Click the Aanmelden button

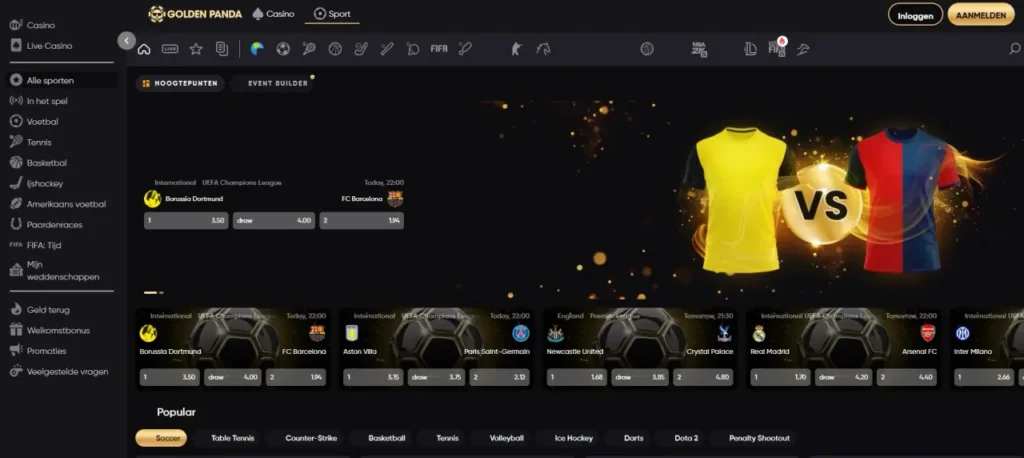(981, 14)
